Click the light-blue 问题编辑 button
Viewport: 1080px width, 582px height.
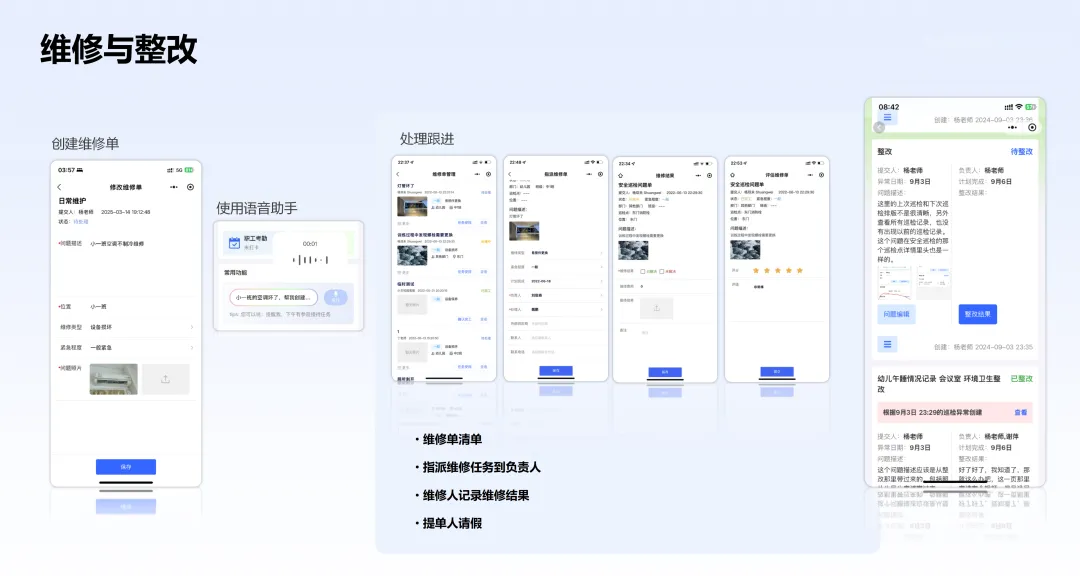[896, 314]
